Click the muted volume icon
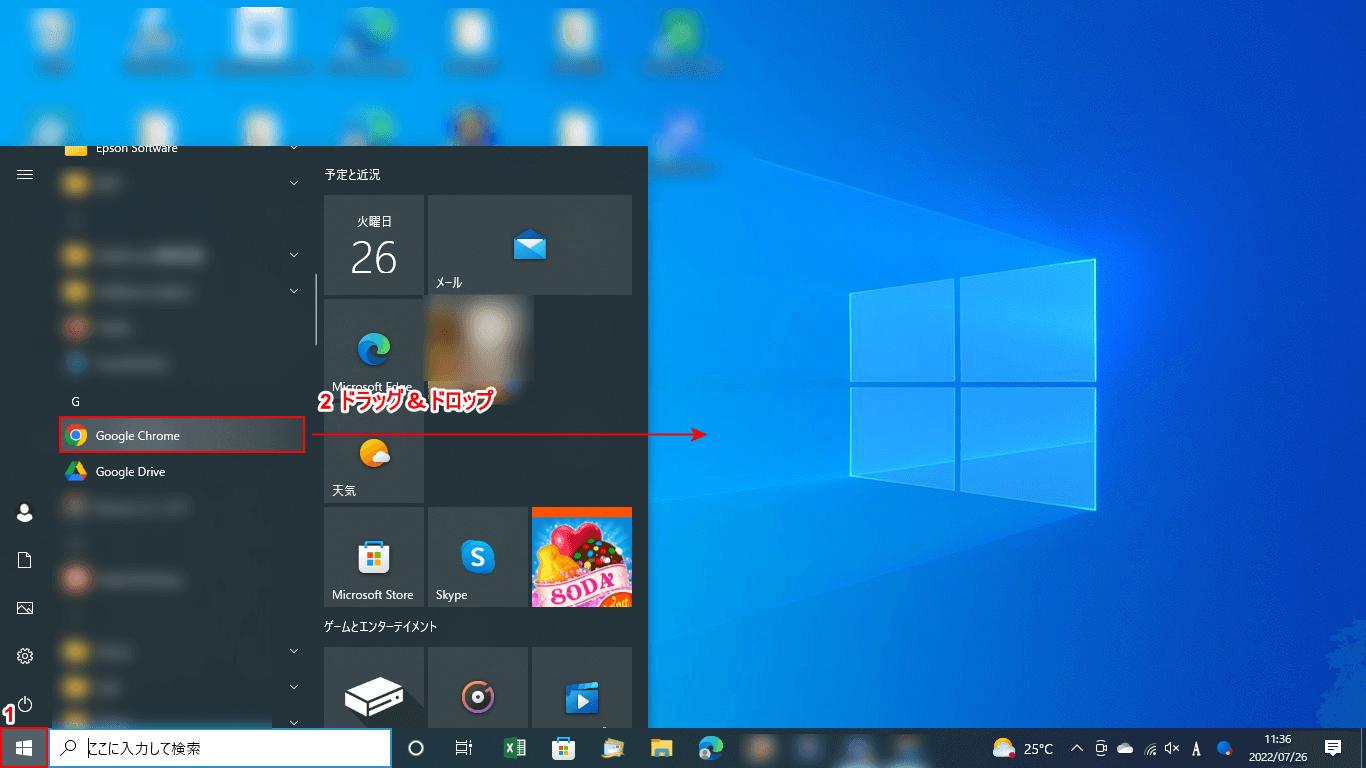 pos(1172,748)
